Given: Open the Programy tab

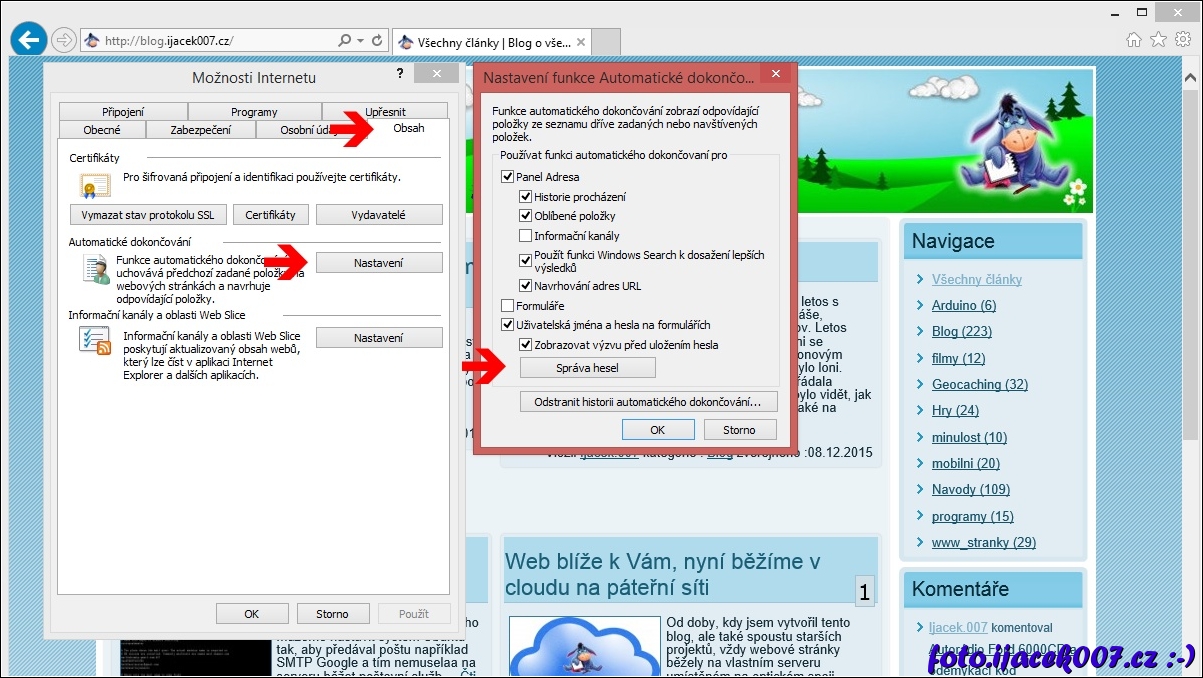Looking at the screenshot, I should [x=254, y=112].
